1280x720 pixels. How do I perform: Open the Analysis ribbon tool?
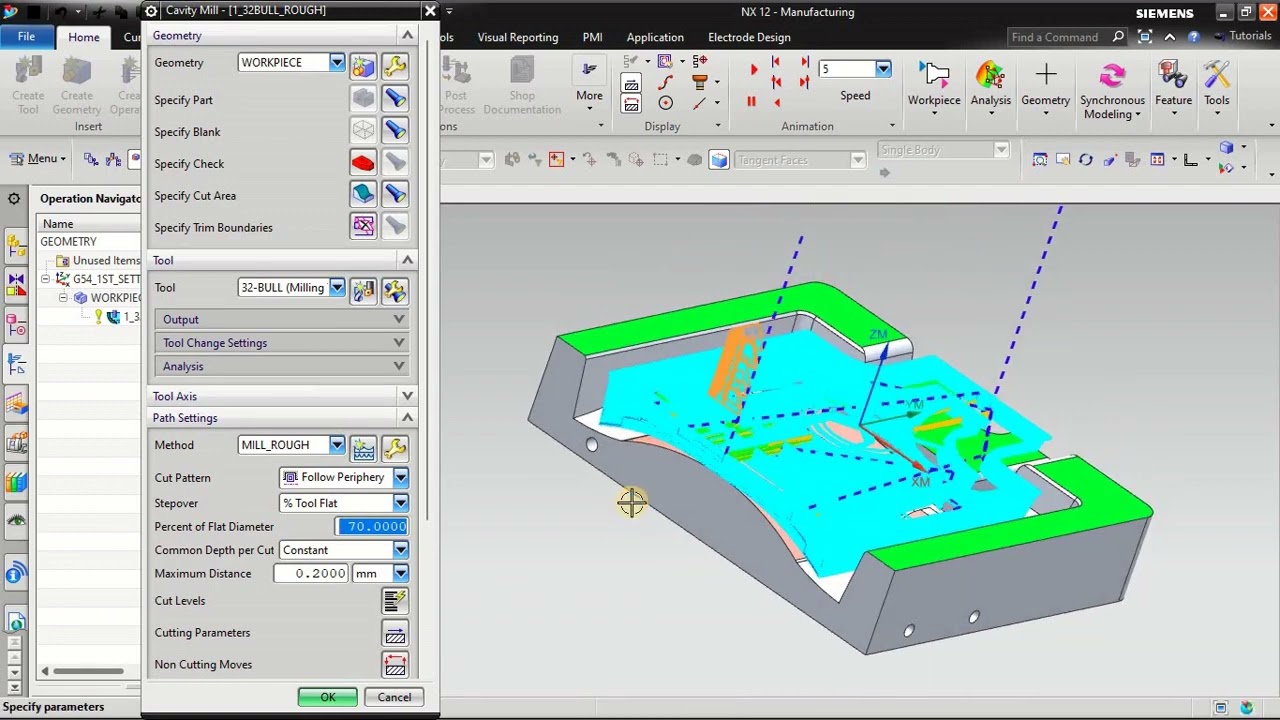point(990,88)
